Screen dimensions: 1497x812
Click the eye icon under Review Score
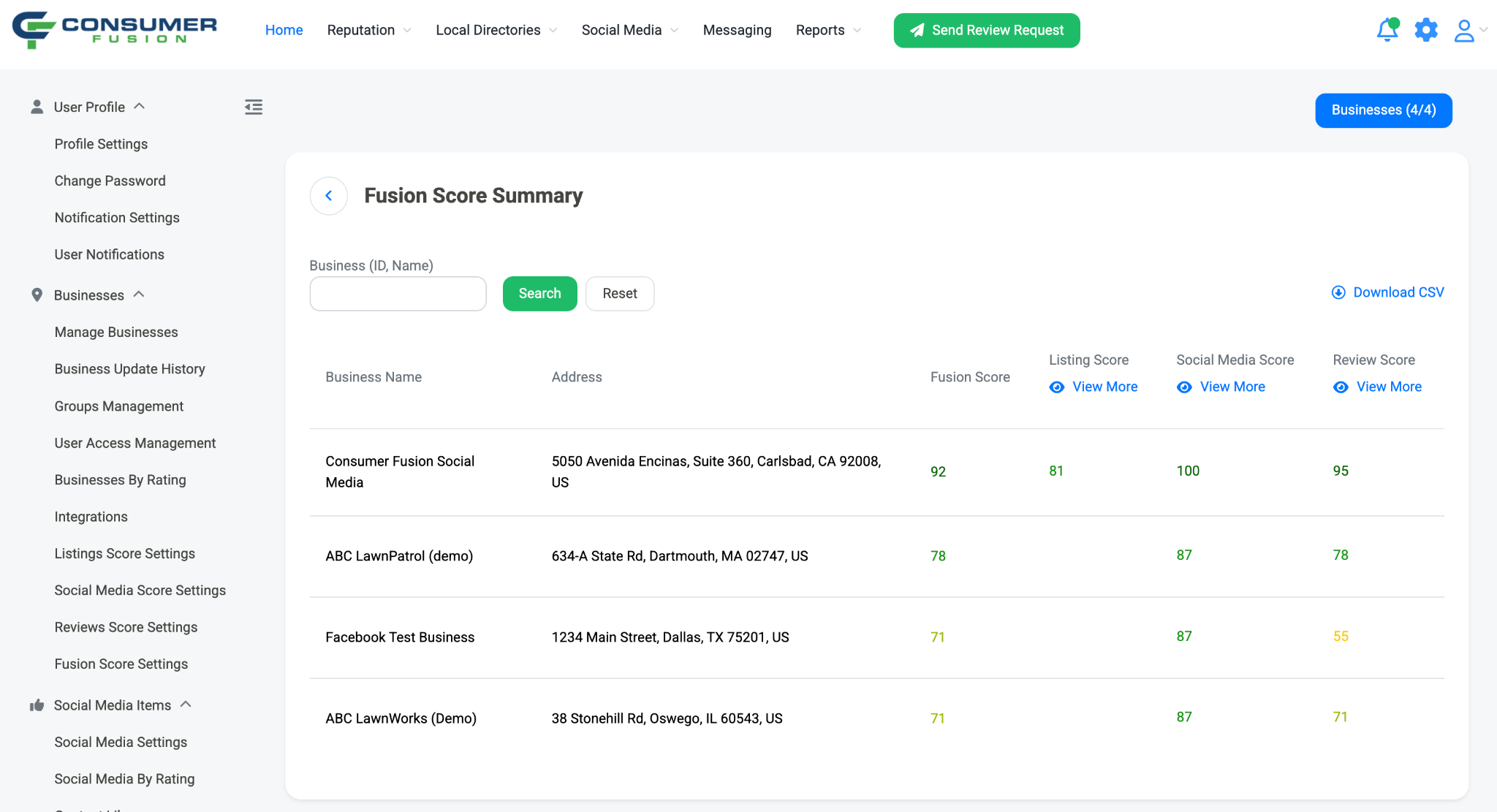tap(1341, 387)
